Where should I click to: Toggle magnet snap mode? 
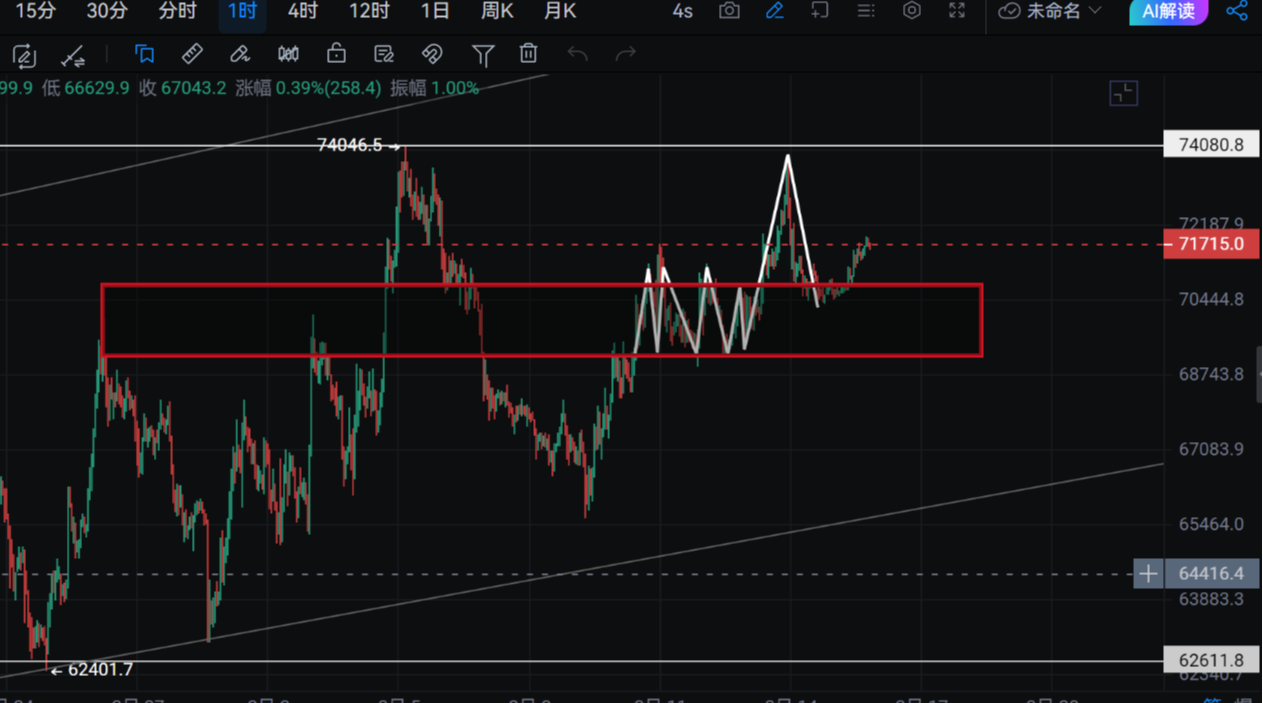[x=432, y=54]
